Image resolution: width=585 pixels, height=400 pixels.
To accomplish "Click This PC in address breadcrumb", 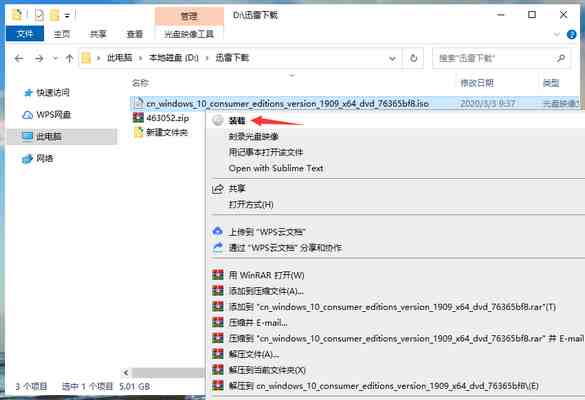I will (x=119, y=58).
